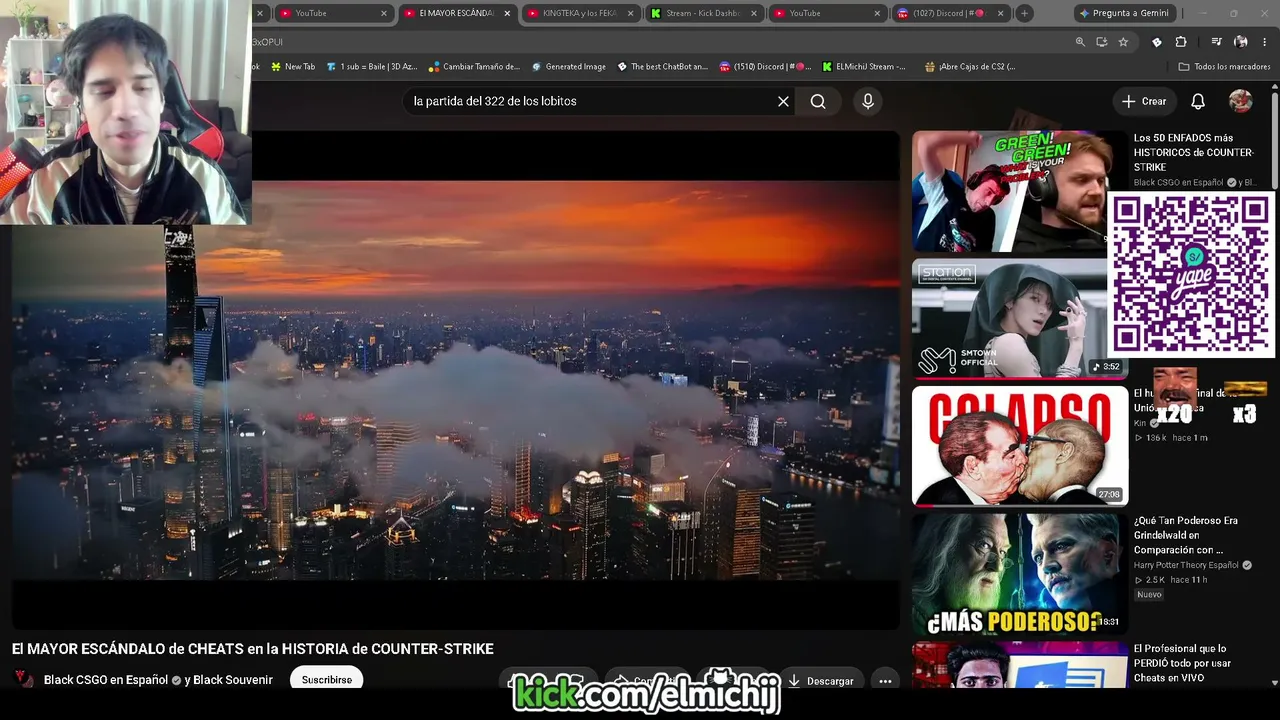Open the New Tab bookmark
Viewport: 1280px width, 720px height.
[x=292, y=67]
